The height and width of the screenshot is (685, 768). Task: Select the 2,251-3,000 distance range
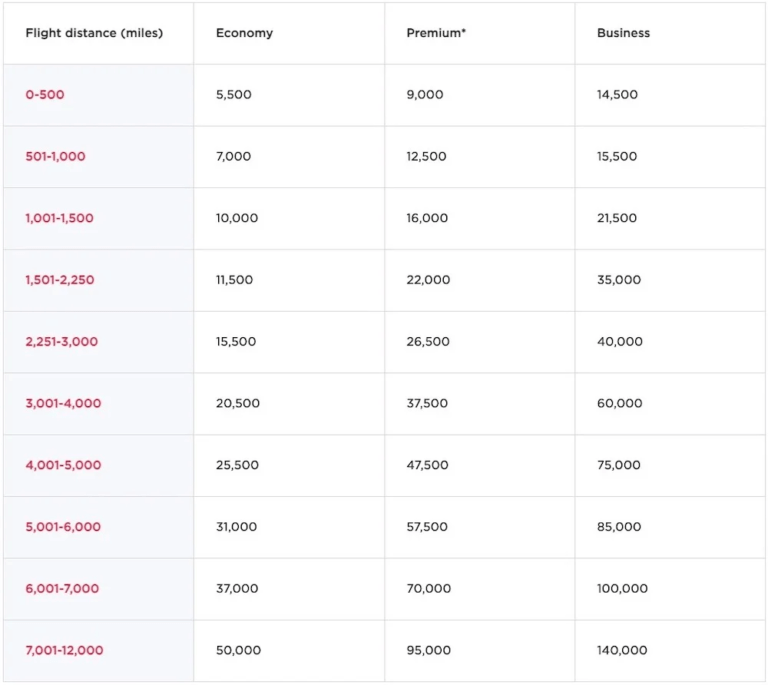[62, 342]
